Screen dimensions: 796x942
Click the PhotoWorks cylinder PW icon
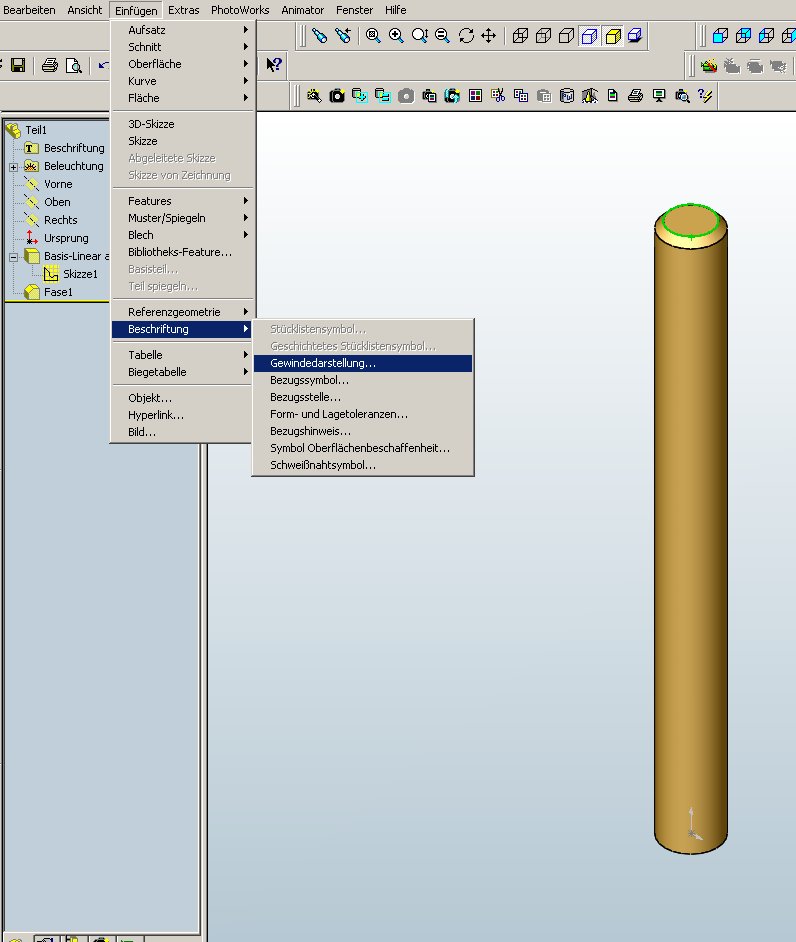[x=567, y=96]
